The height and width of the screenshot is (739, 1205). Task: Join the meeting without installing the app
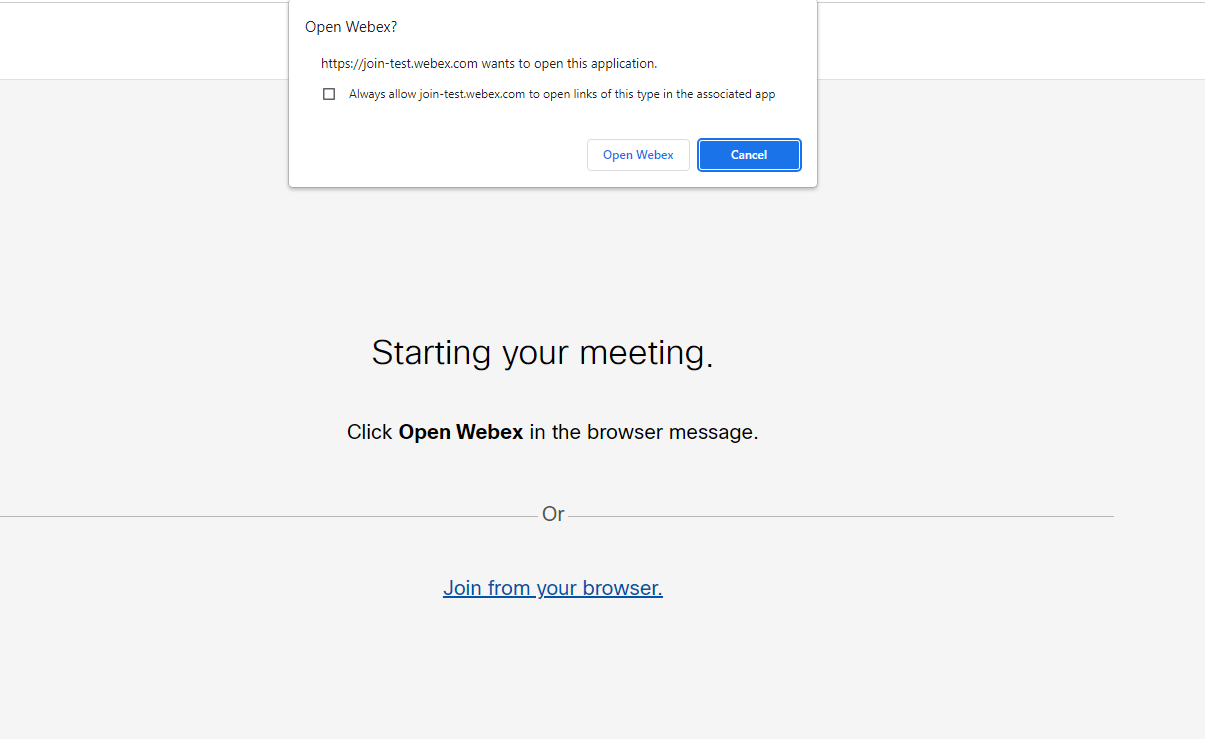point(553,588)
